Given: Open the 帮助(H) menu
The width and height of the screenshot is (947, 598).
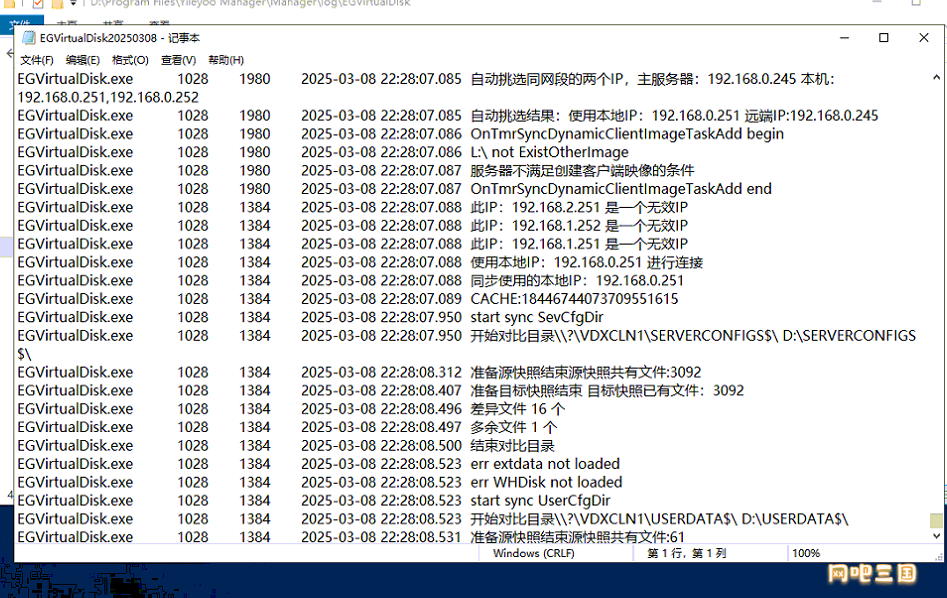Looking at the screenshot, I should 226,60.
